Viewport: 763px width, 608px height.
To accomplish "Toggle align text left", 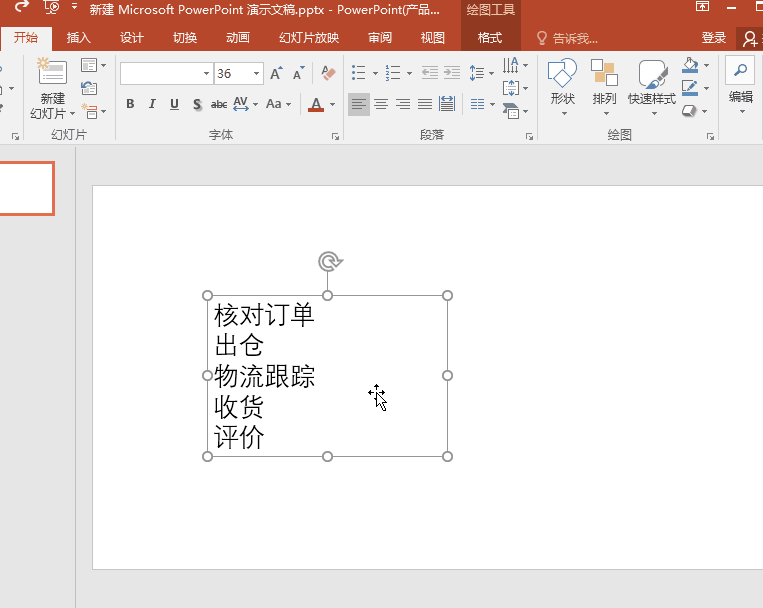I will pyautogui.click(x=359, y=104).
